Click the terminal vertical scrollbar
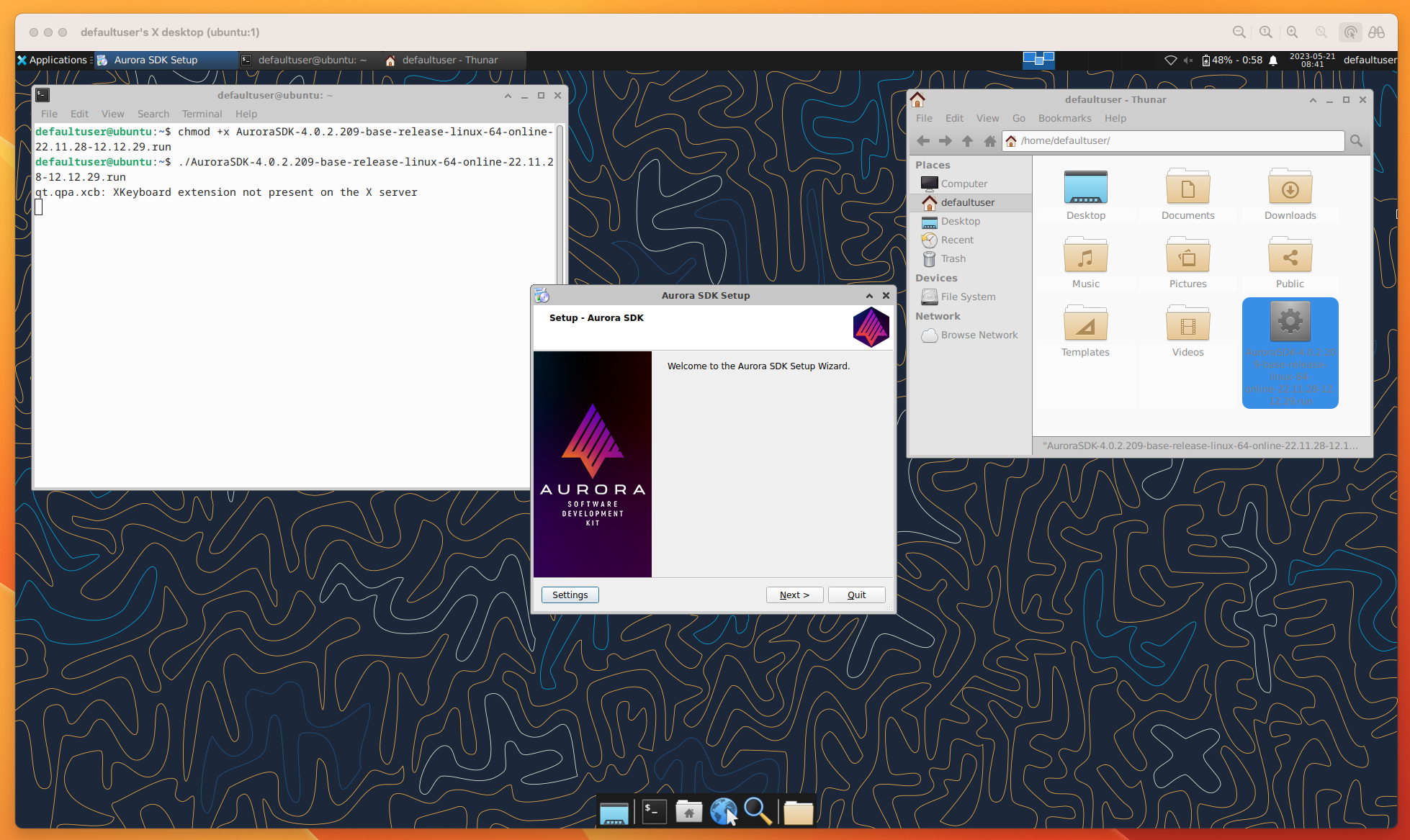 (560, 204)
